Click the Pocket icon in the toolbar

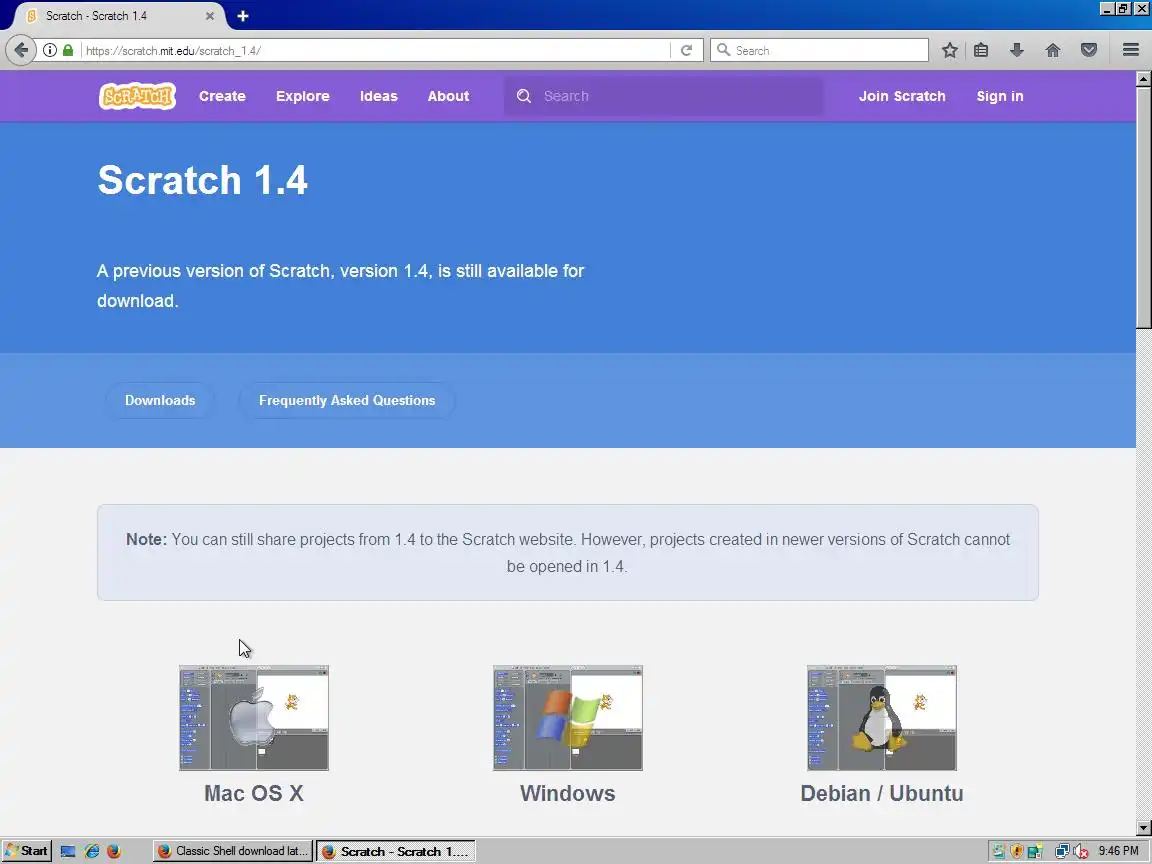pos(1089,50)
